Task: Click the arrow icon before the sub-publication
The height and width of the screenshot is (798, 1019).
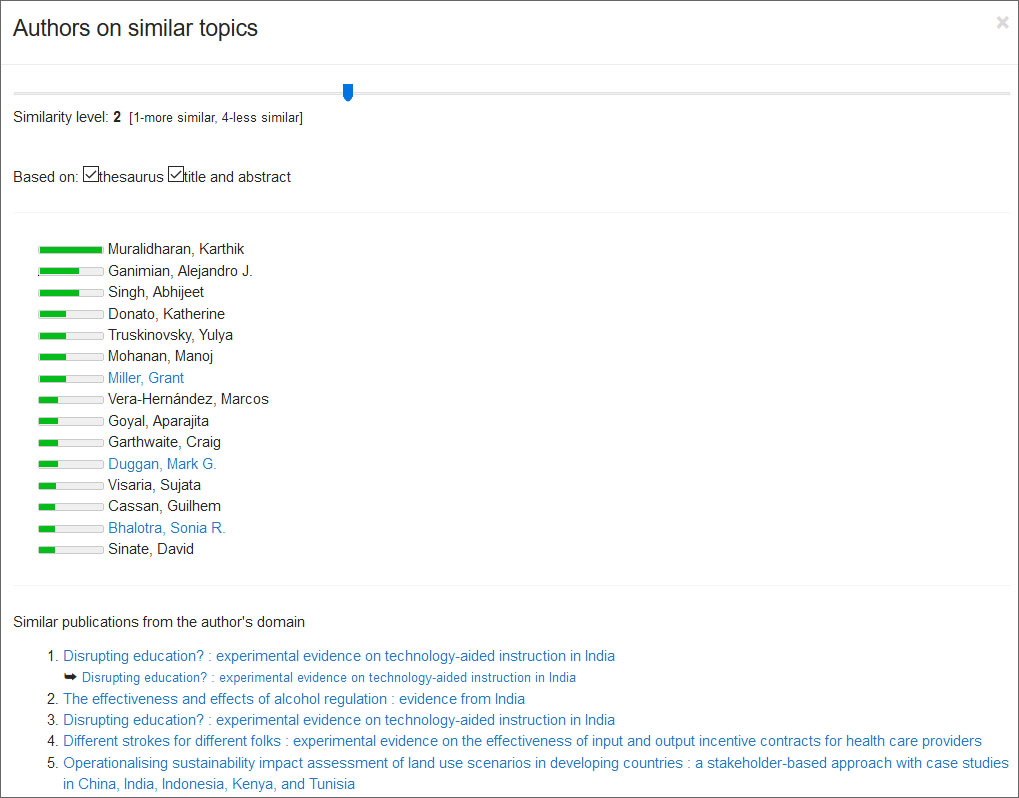Action: 70,677
